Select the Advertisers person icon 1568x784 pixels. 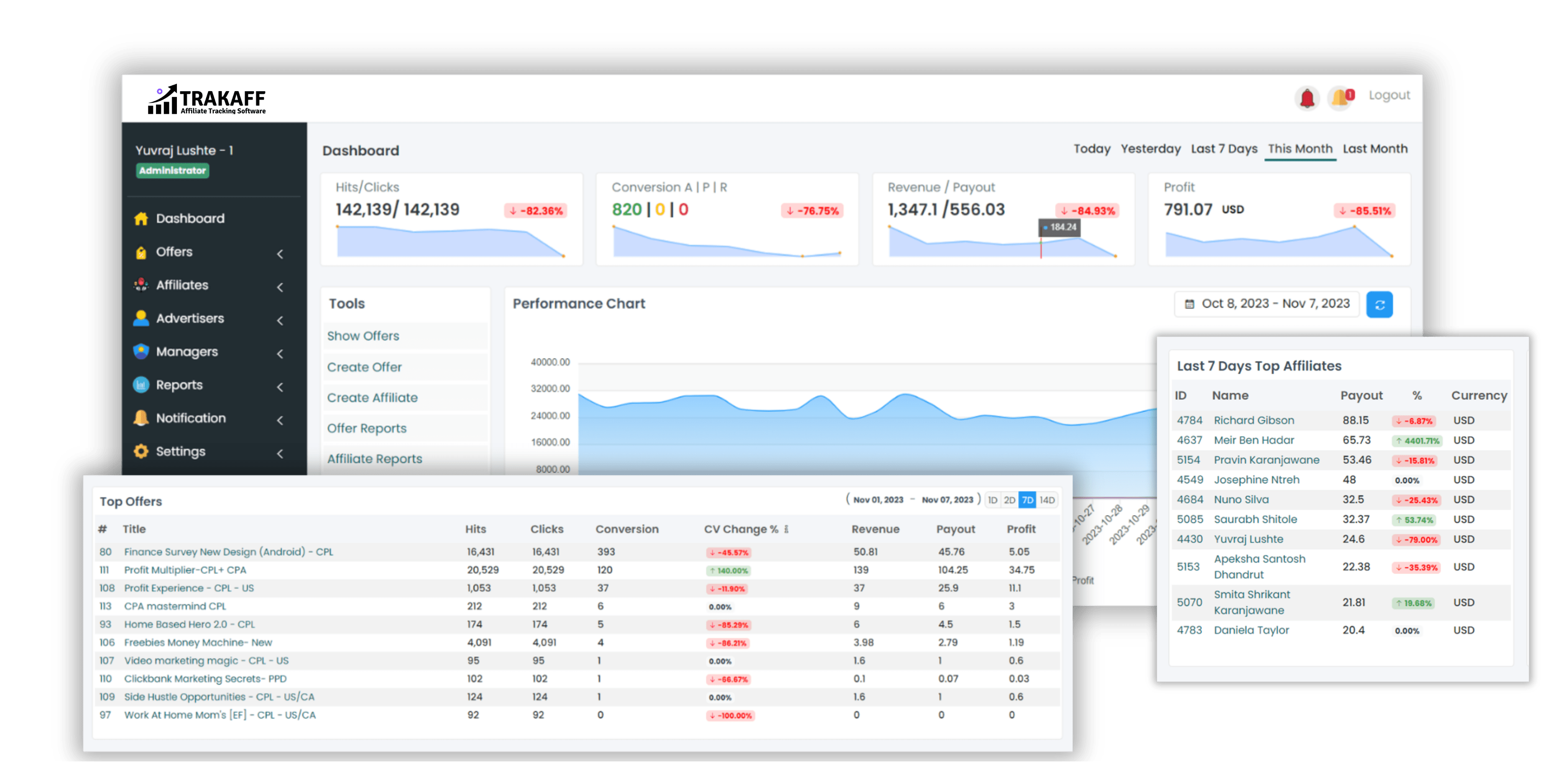(142, 318)
